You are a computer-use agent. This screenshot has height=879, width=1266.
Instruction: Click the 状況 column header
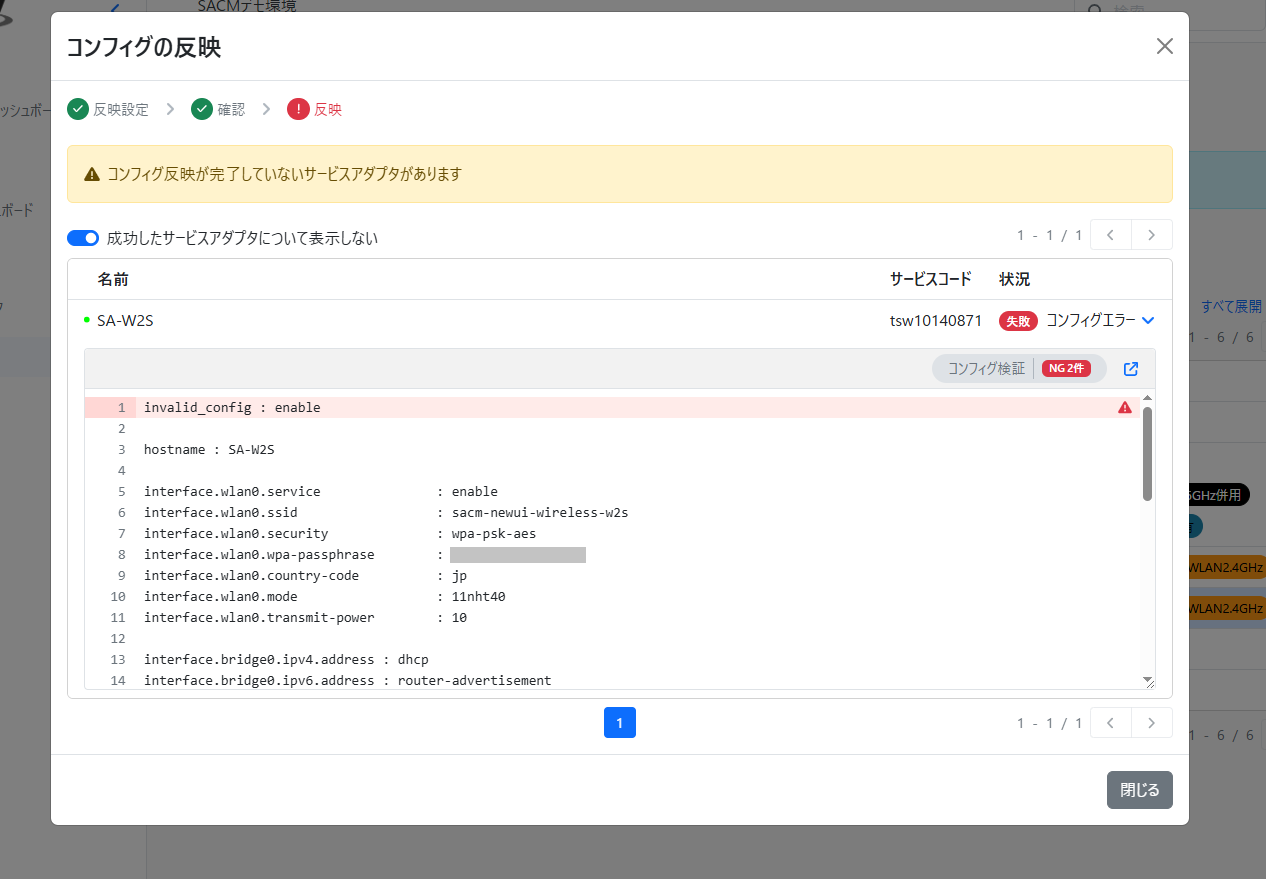[x=1014, y=279]
